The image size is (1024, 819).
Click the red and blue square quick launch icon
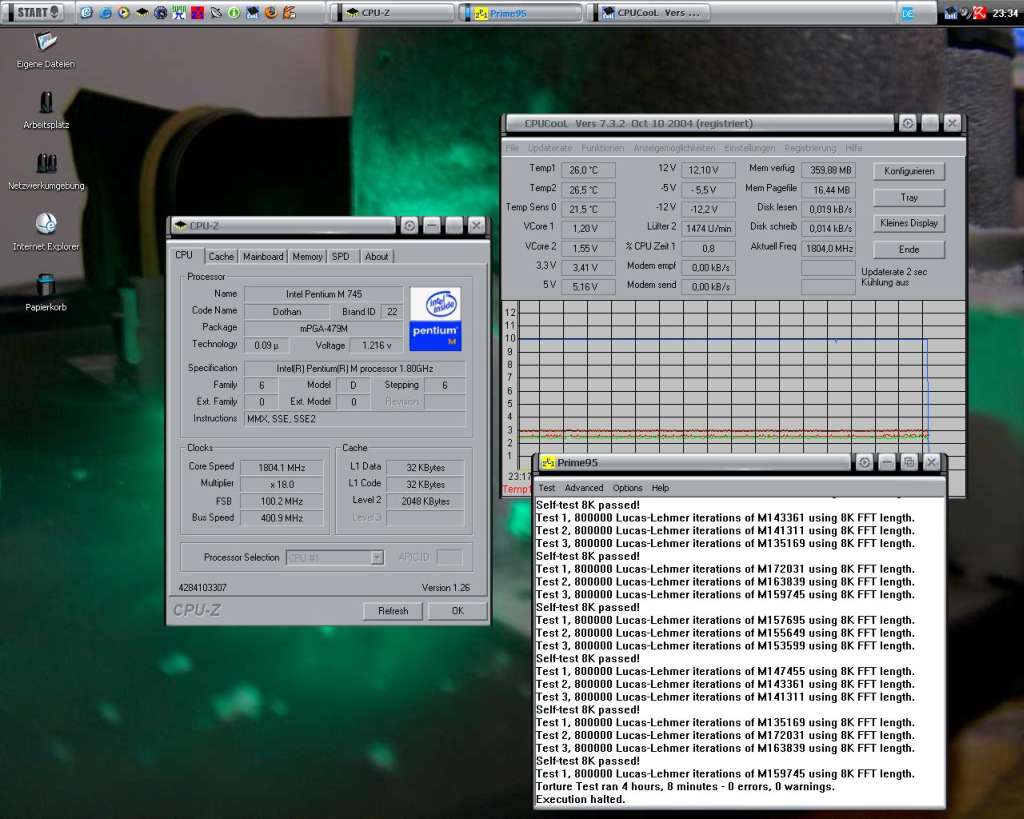click(197, 12)
